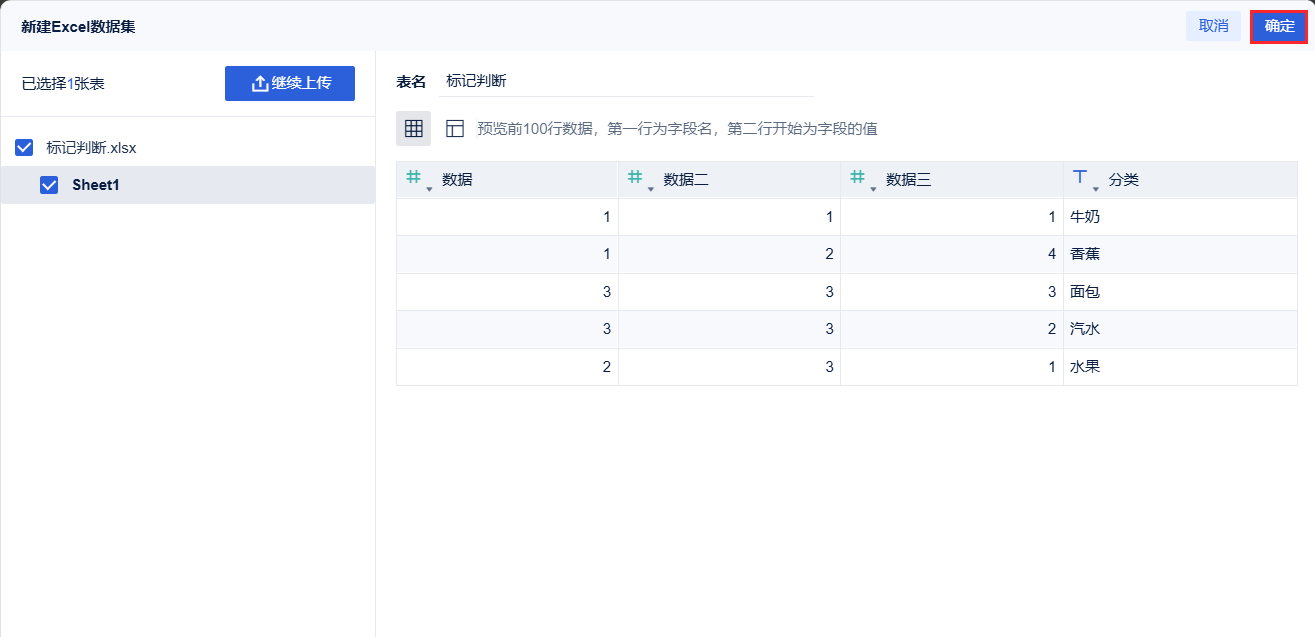This screenshot has width=1315, height=637.
Task: Select the Sheet1 sheet name
Action: coord(96,185)
